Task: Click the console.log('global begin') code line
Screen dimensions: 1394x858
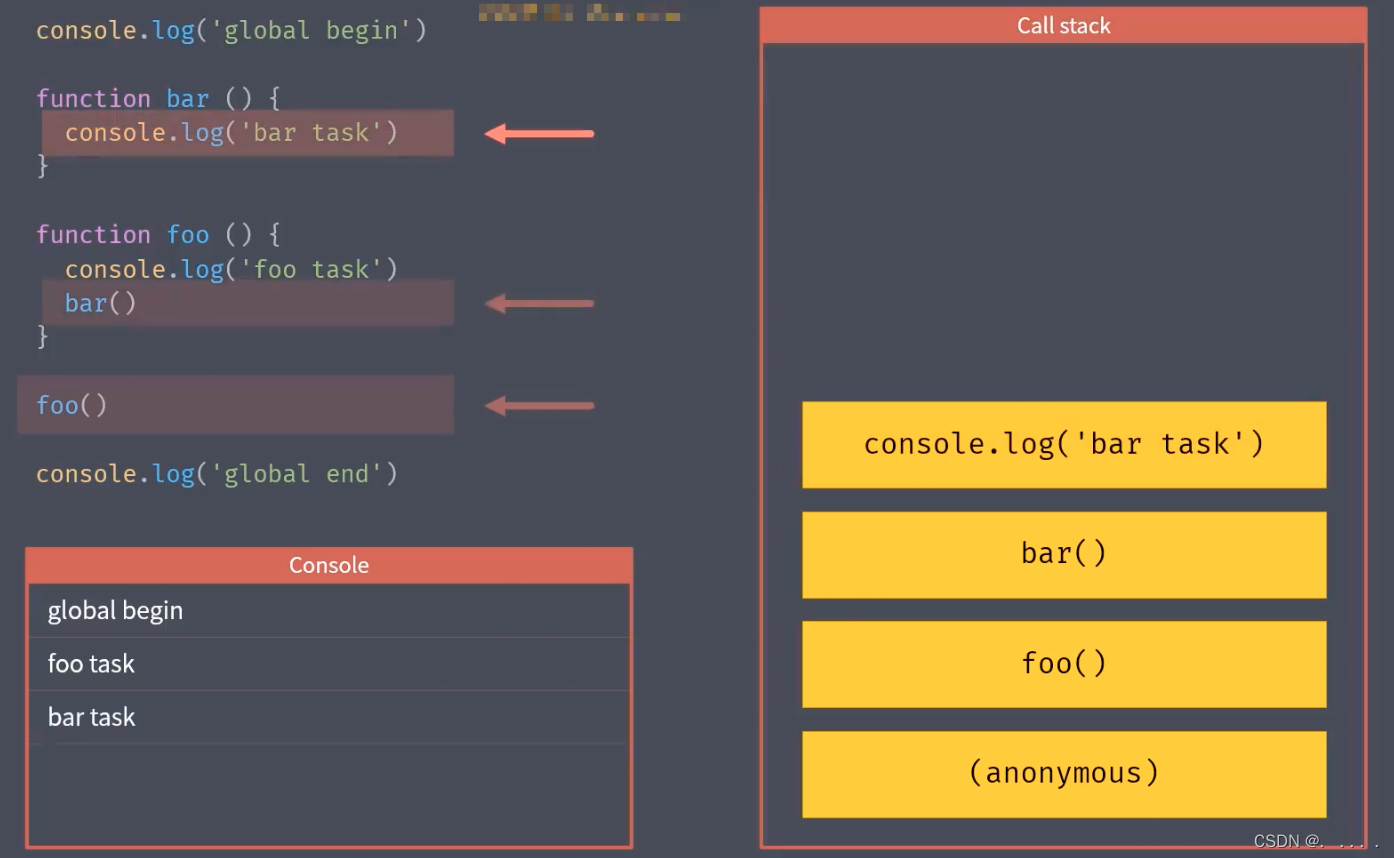Action: point(231,30)
